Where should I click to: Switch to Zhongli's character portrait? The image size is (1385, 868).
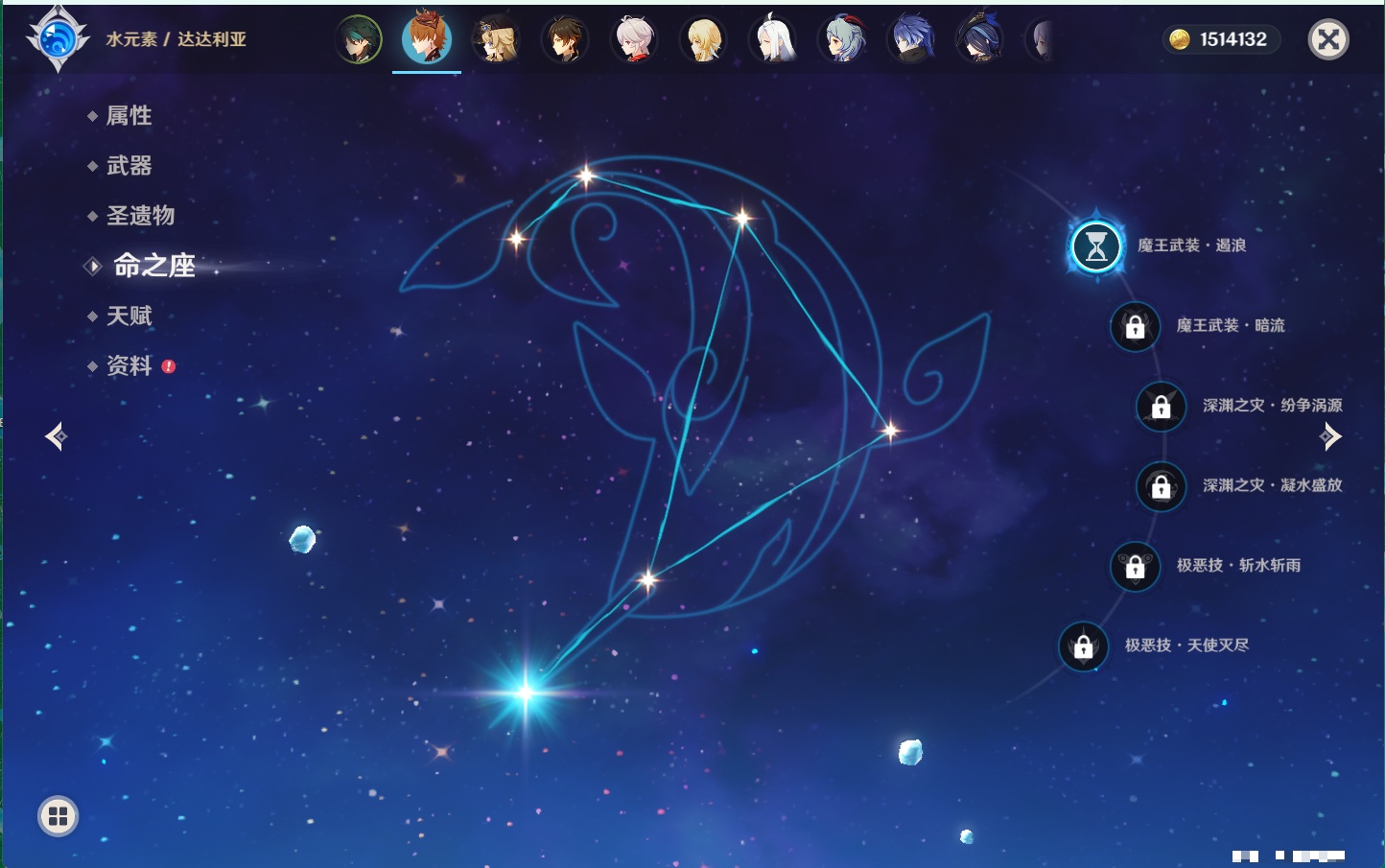click(565, 40)
